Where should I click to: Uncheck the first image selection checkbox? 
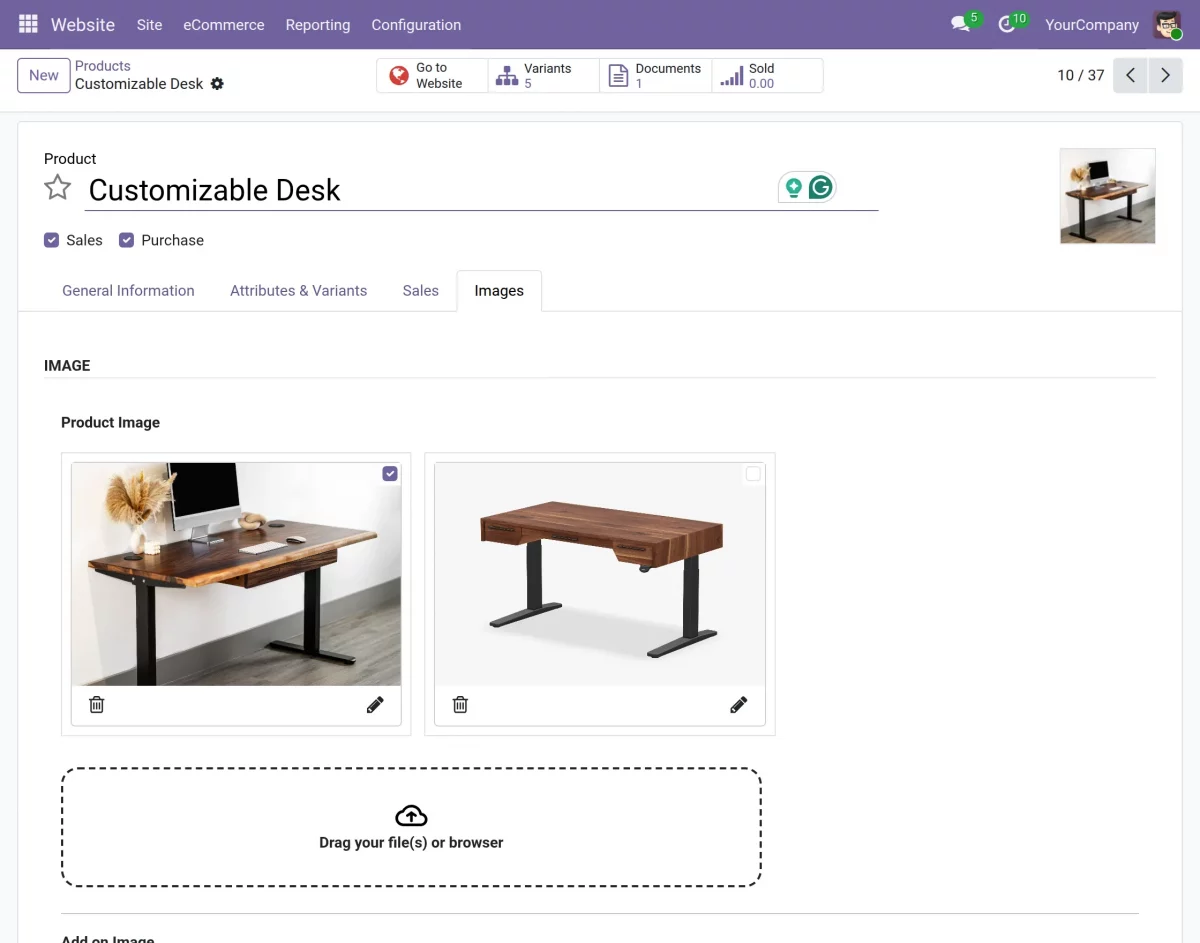pyautogui.click(x=390, y=474)
